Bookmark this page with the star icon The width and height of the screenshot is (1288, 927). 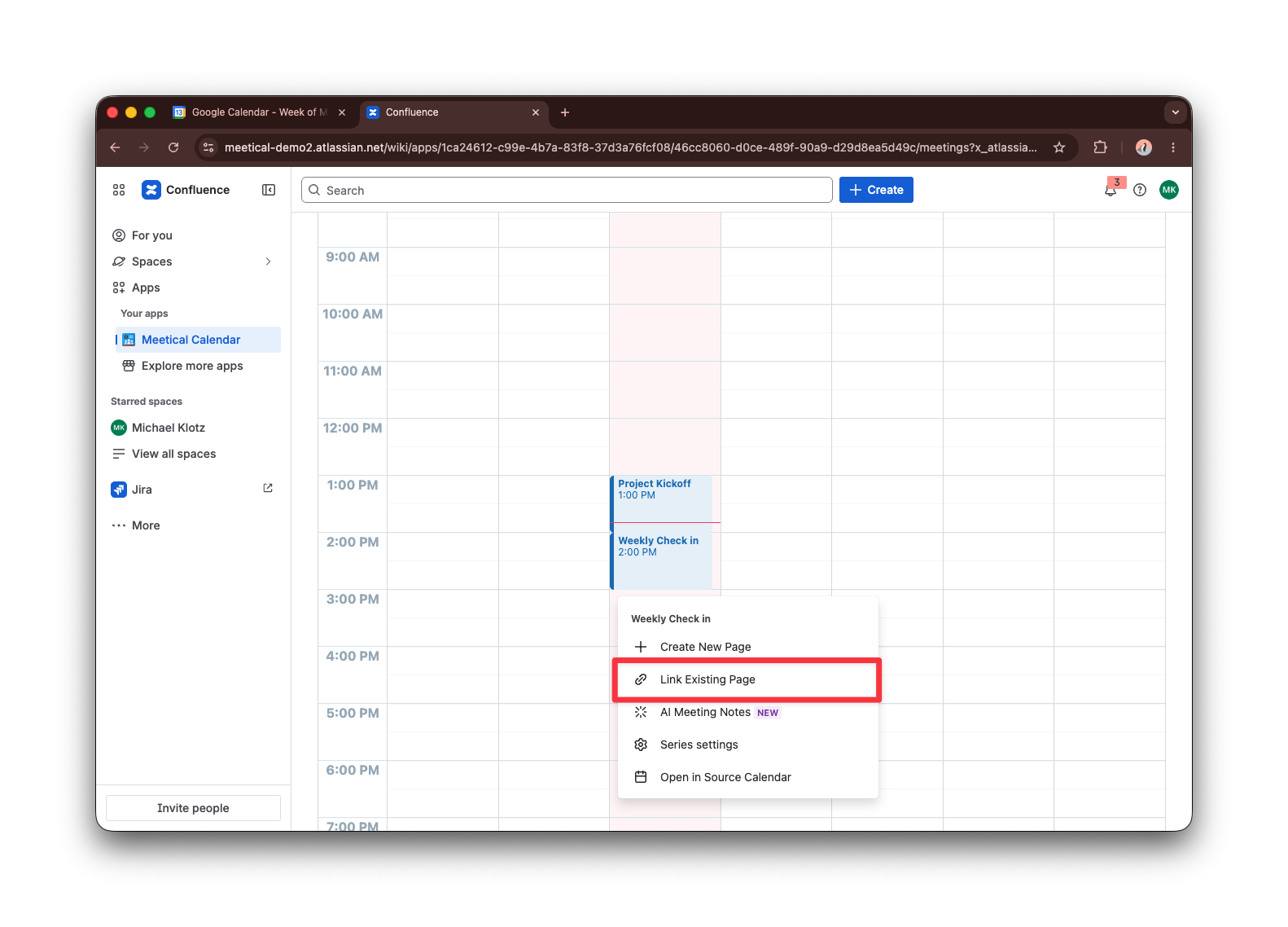point(1059,147)
